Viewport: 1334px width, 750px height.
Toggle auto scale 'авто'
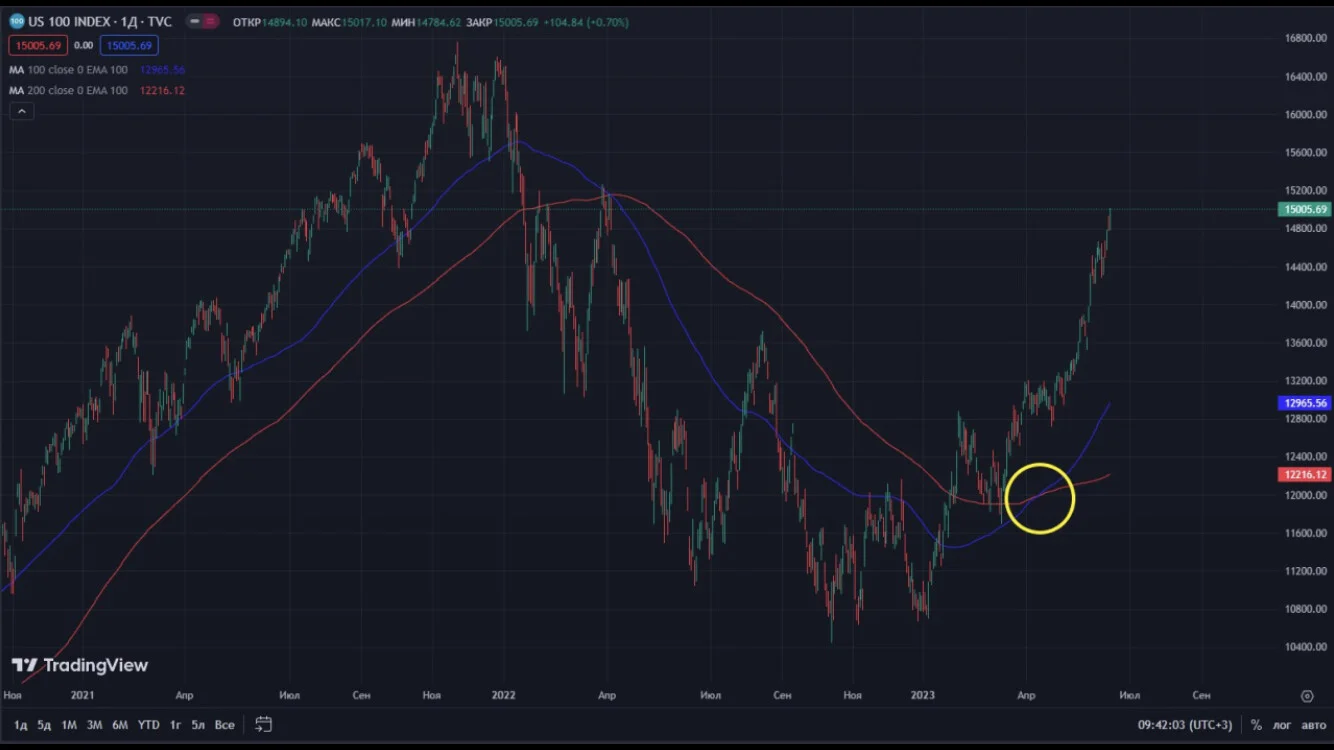[x=1311, y=724]
